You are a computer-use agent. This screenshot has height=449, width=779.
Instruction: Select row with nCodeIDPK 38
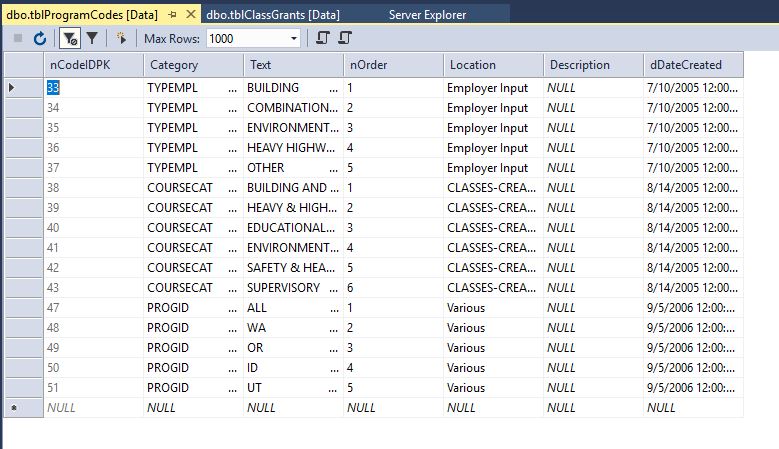(x=22, y=188)
